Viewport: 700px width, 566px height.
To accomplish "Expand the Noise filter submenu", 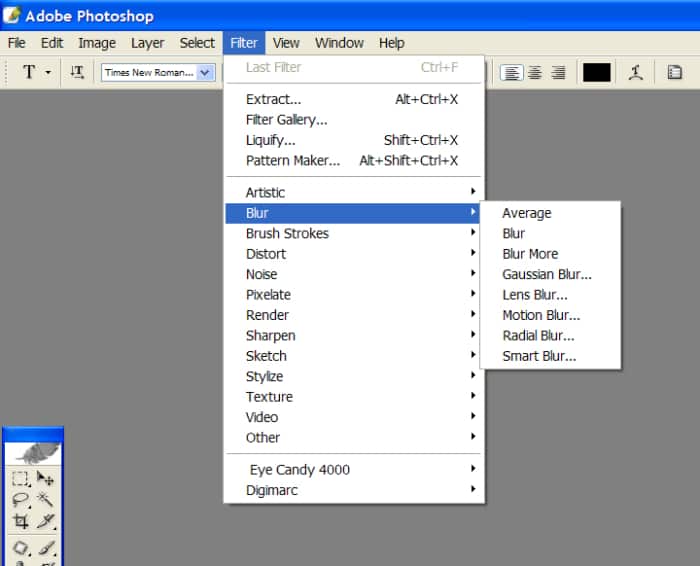I will point(352,274).
